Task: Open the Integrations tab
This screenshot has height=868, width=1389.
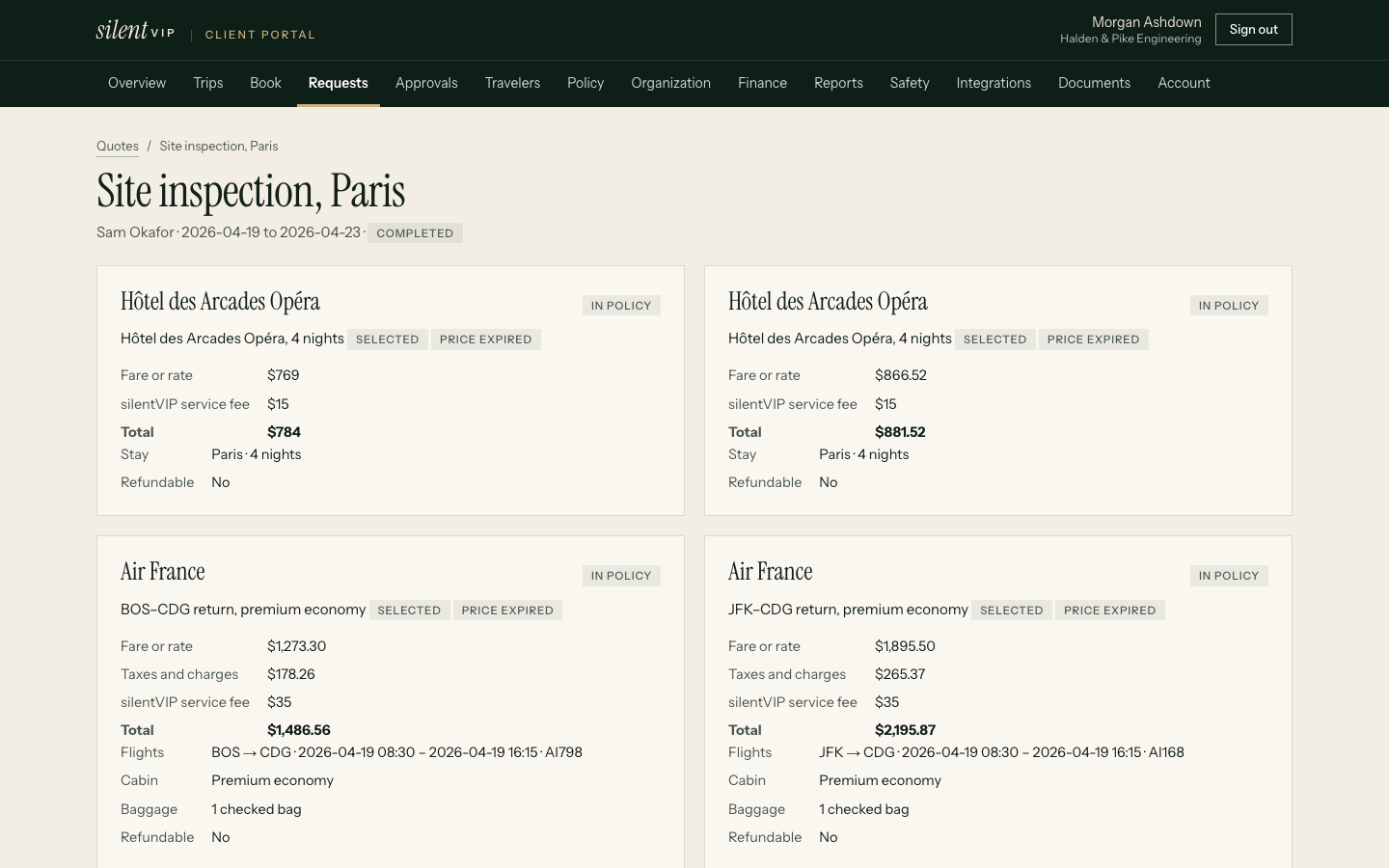Action: [994, 83]
